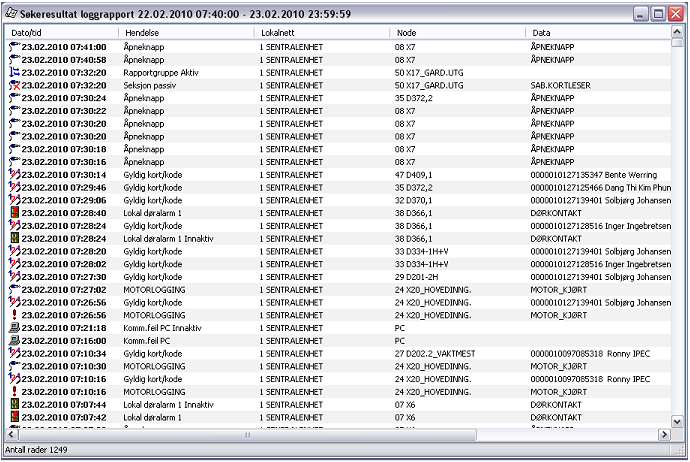
Task: Click the icon of 07:27:02 MOTORLOGGING row
Action: coord(14,290)
